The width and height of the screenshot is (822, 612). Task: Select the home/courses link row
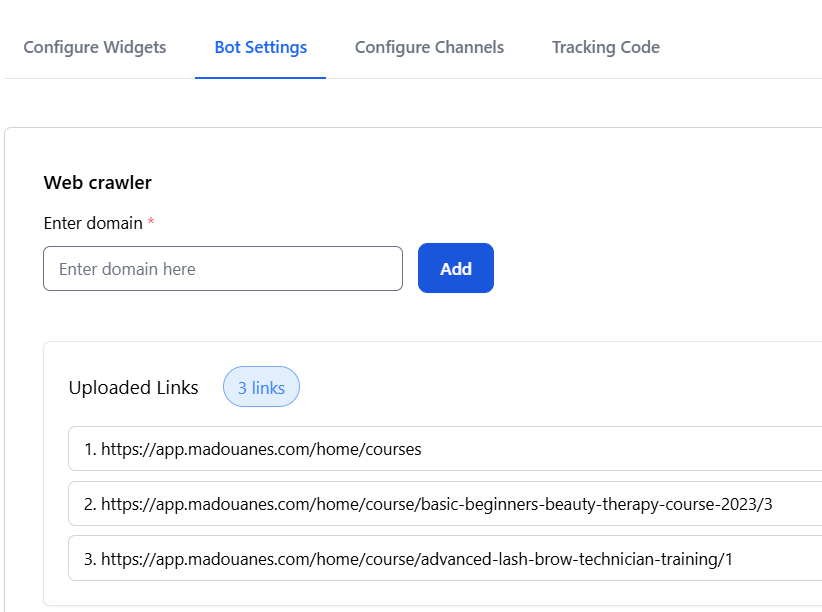tap(445, 449)
